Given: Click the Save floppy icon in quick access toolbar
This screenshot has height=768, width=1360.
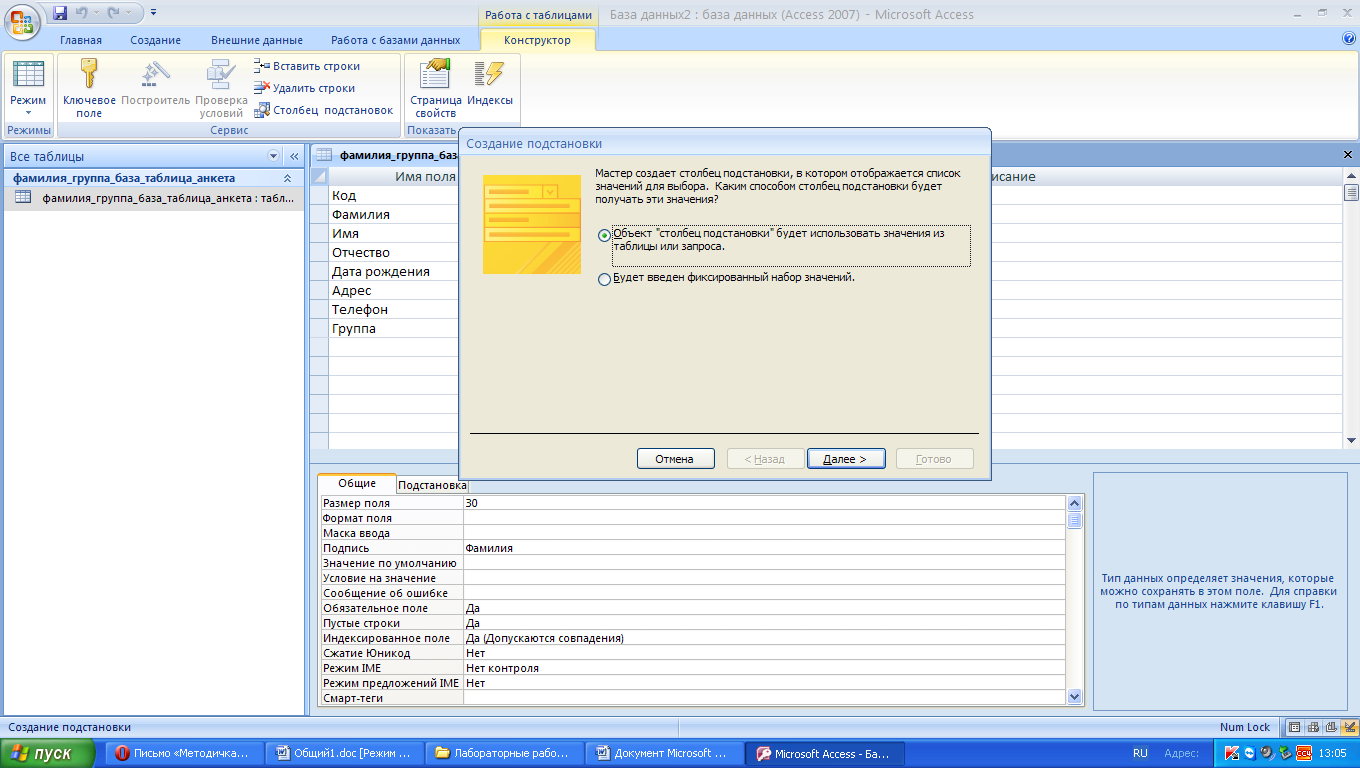Looking at the screenshot, I should click(60, 13).
